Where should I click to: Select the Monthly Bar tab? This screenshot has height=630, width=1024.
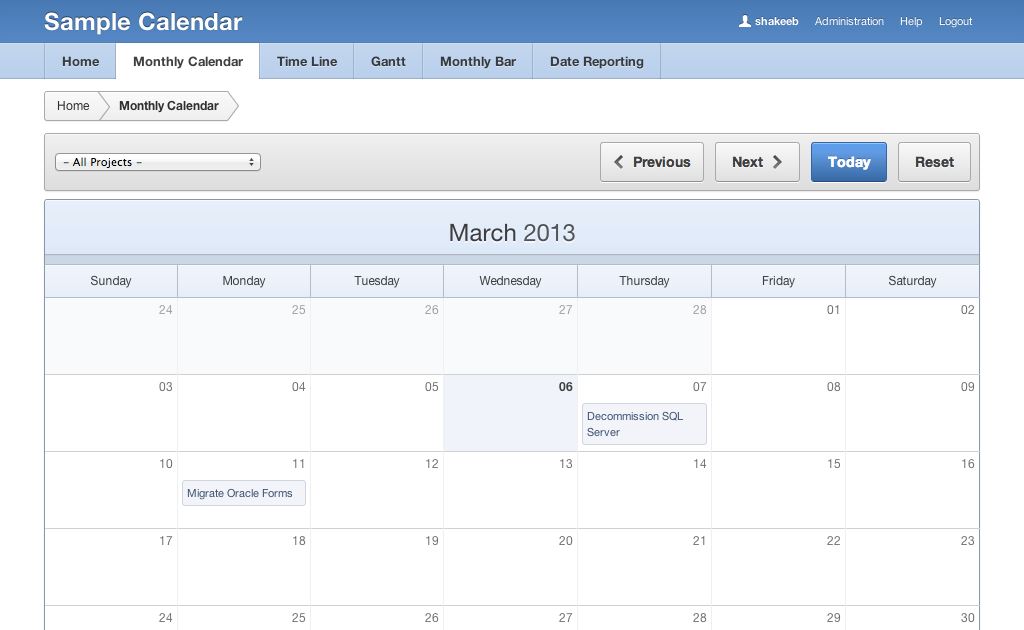pos(478,61)
